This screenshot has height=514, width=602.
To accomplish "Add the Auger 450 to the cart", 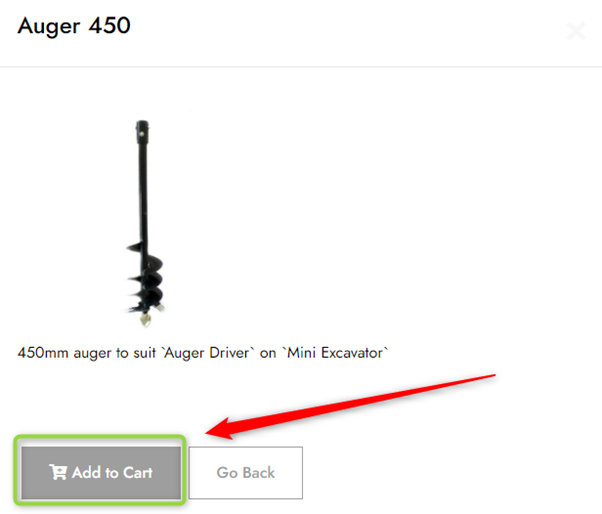I will (x=101, y=473).
